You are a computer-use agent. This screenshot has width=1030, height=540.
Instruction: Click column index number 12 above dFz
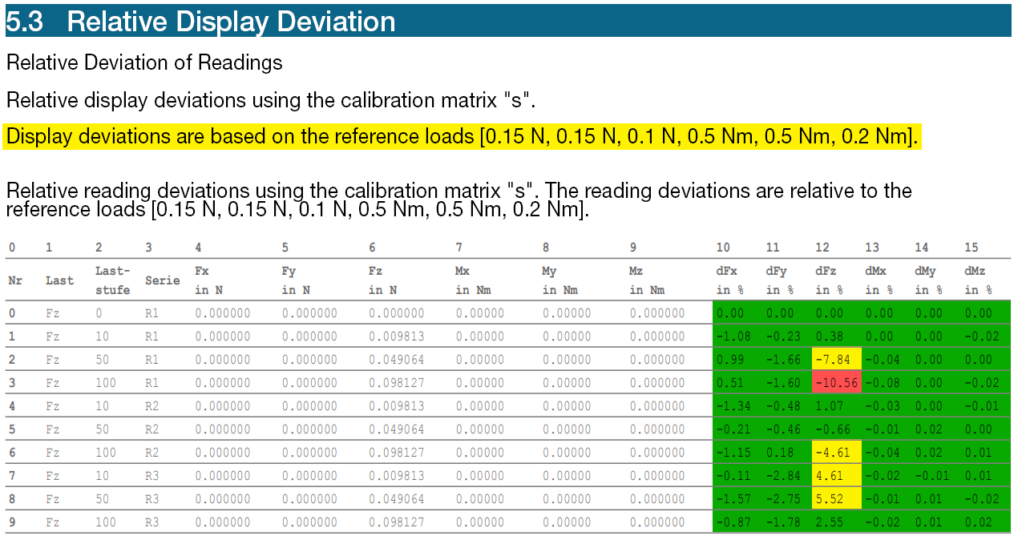click(x=822, y=248)
